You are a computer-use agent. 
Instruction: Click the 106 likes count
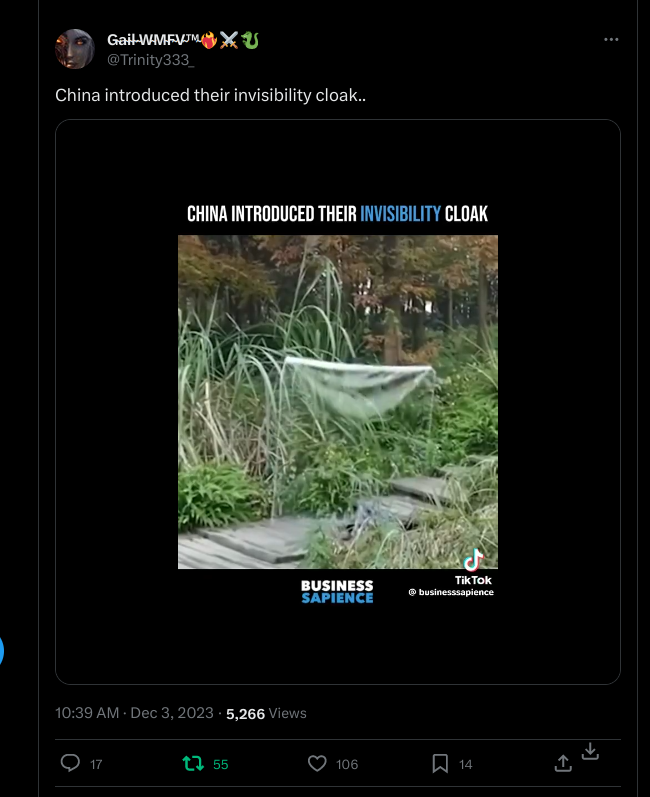pos(347,764)
